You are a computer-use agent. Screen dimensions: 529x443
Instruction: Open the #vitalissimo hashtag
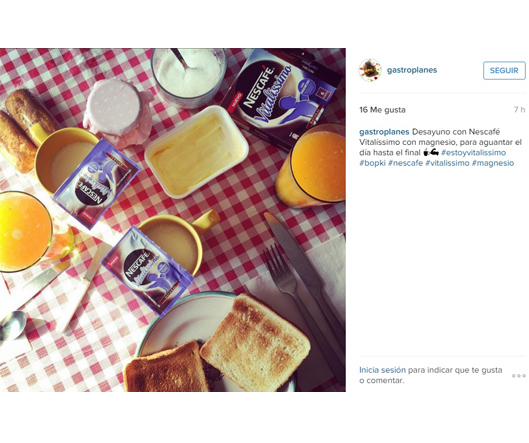pyautogui.click(x=447, y=163)
